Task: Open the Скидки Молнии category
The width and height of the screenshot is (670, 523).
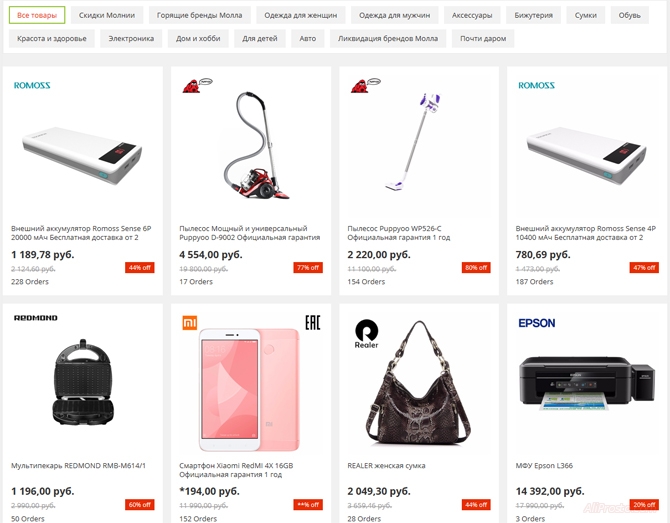Action: [x=107, y=15]
